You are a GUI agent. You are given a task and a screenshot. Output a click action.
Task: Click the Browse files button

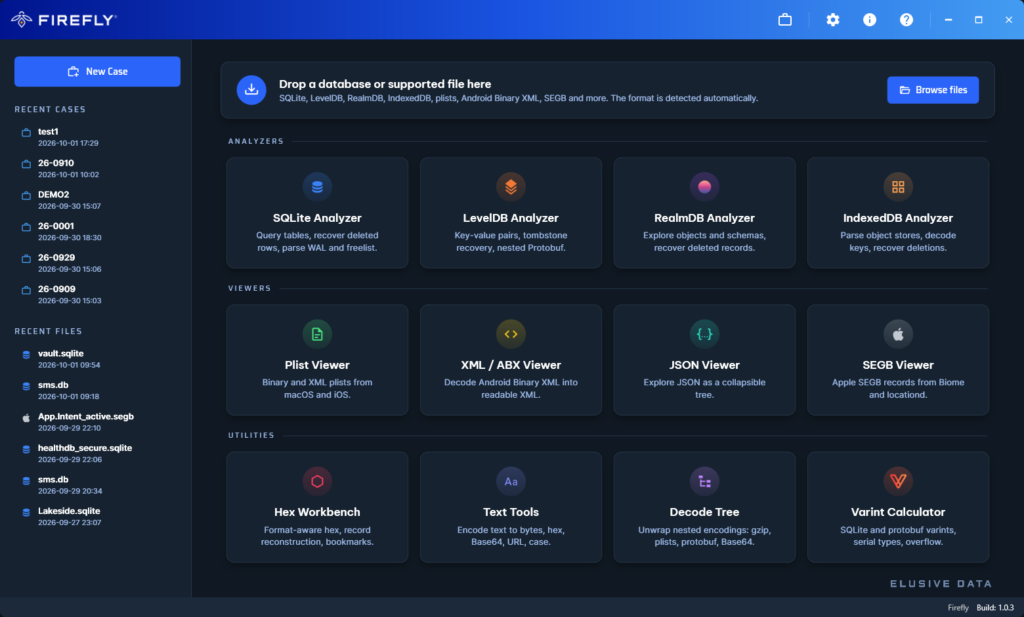[933, 90]
